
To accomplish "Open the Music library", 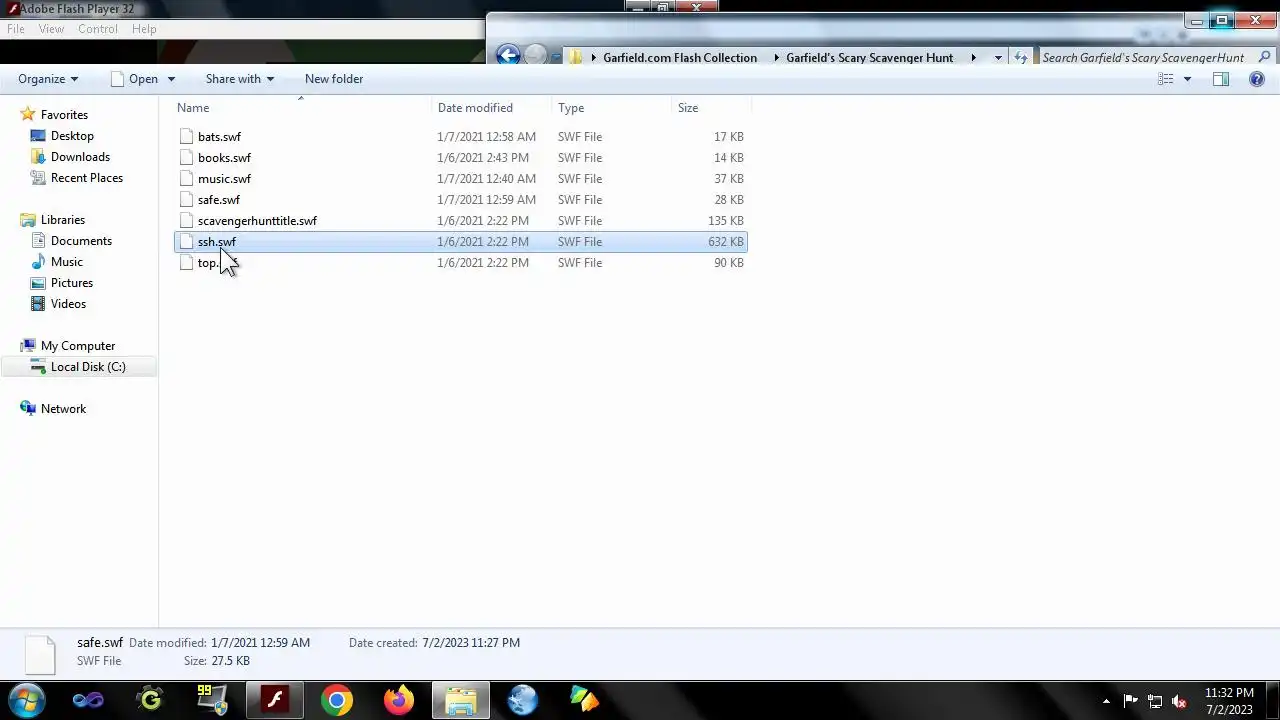I will pos(67,262).
